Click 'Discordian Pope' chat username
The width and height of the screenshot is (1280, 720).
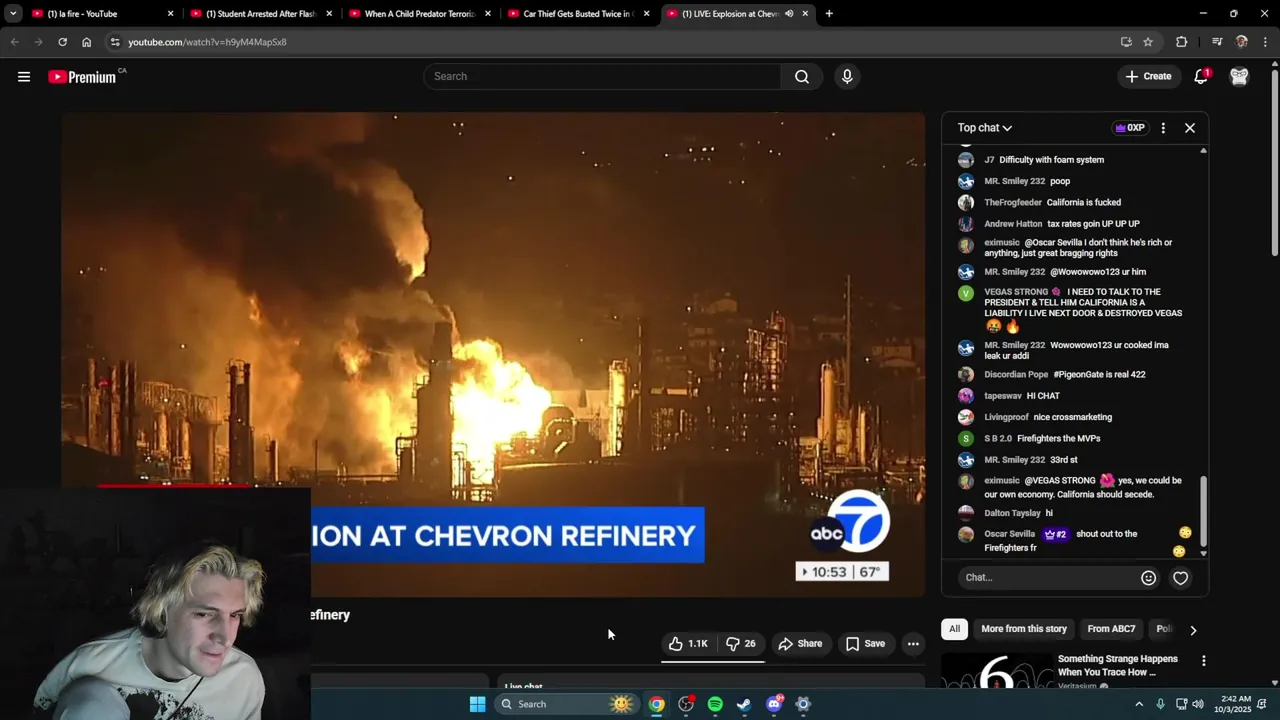tap(1016, 375)
